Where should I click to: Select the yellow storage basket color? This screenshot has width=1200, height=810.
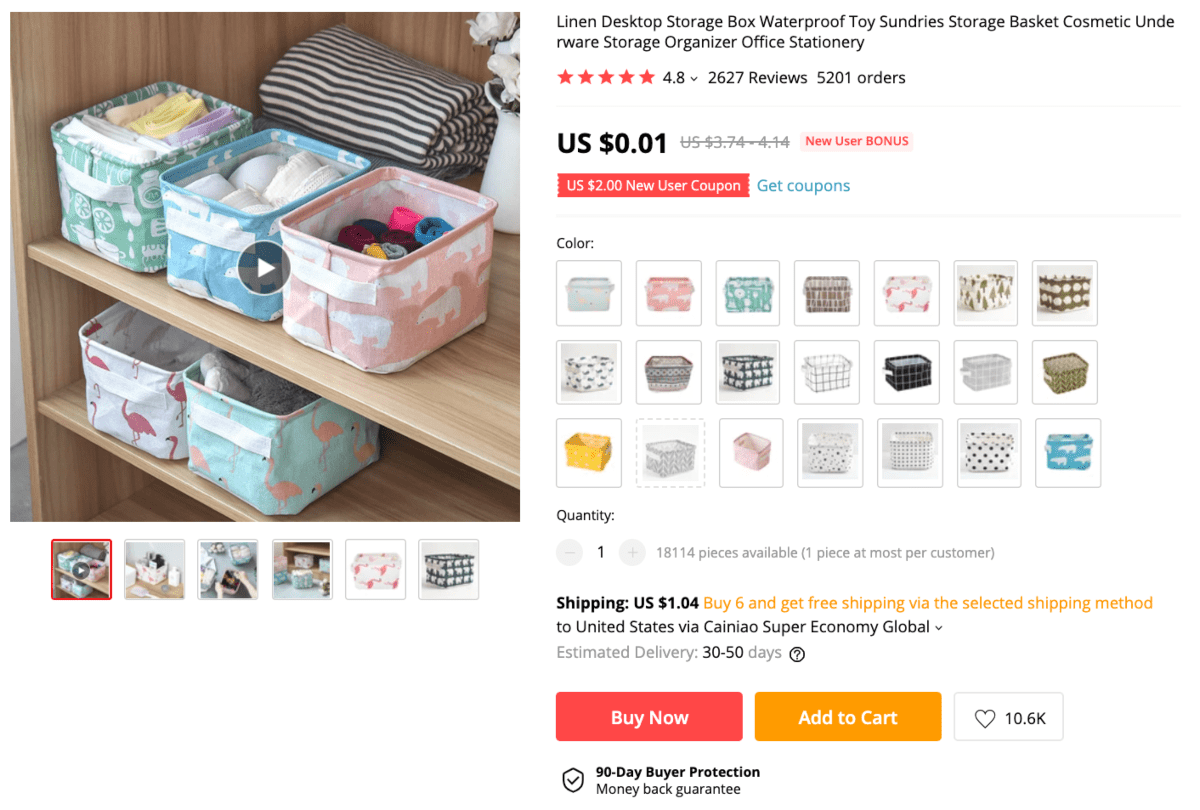pyautogui.click(x=589, y=452)
